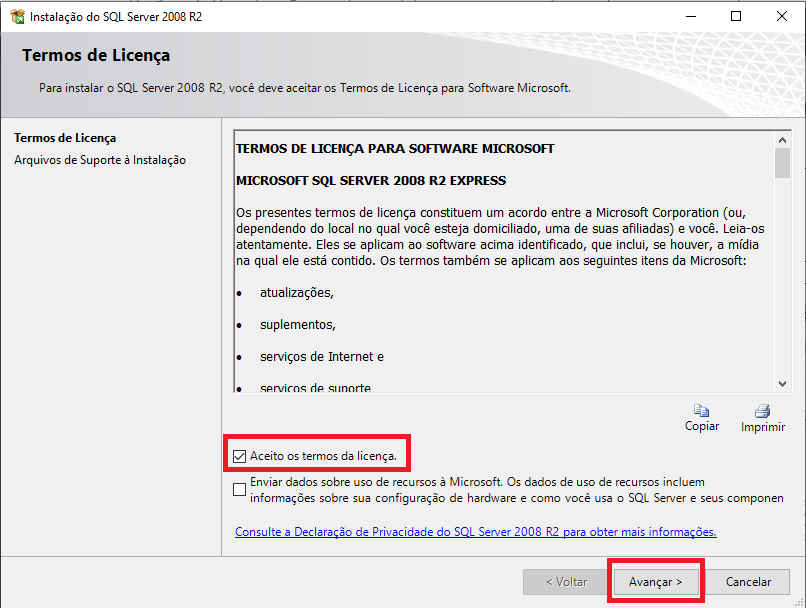Enable the 'Enviar dados sobre uso de recursos' checkbox
Viewport: 806px width, 608px height.
(x=240, y=489)
